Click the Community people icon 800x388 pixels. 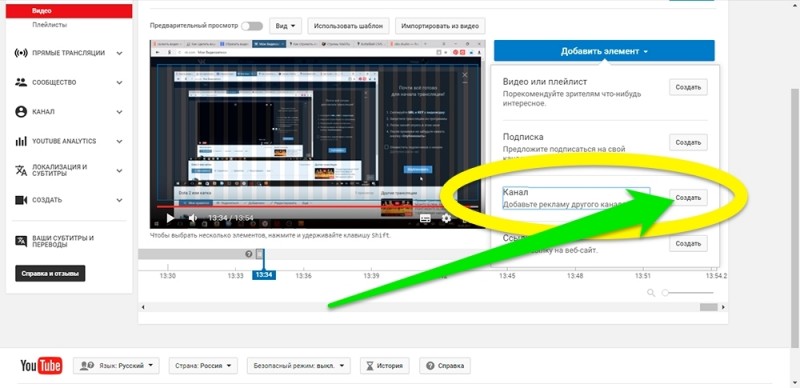point(21,82)
